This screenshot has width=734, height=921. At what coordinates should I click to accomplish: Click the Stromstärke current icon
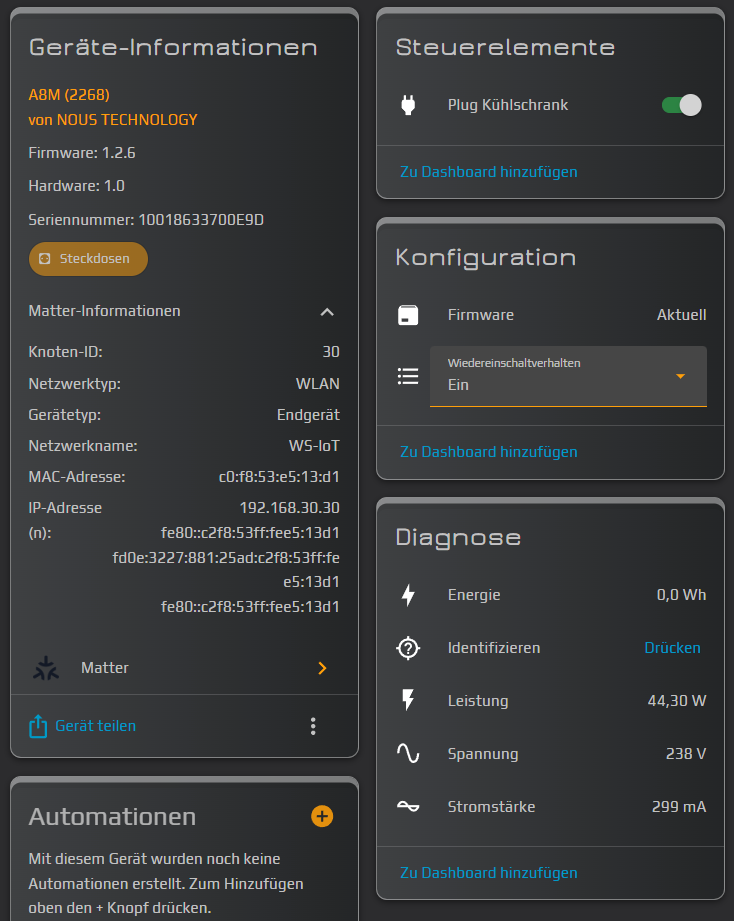408,807
